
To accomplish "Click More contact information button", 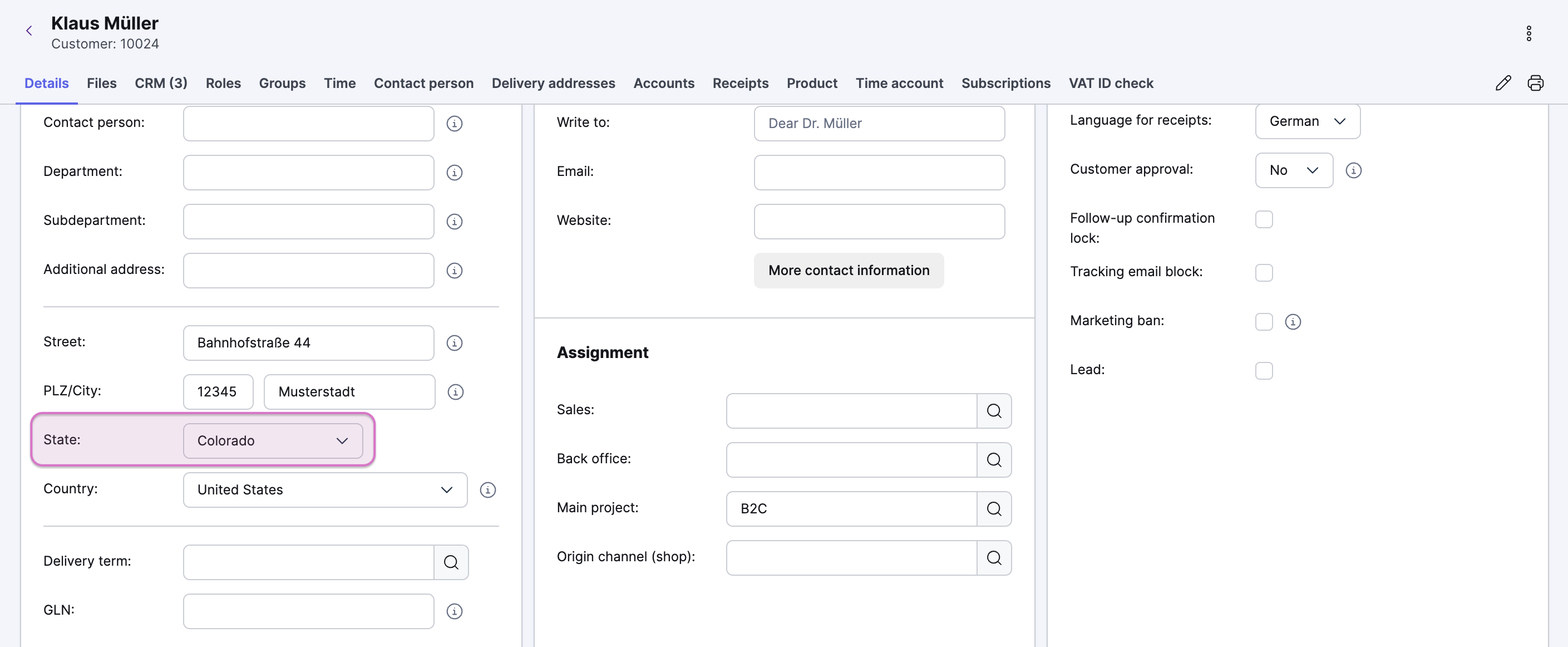I will [x=849, y=271].
